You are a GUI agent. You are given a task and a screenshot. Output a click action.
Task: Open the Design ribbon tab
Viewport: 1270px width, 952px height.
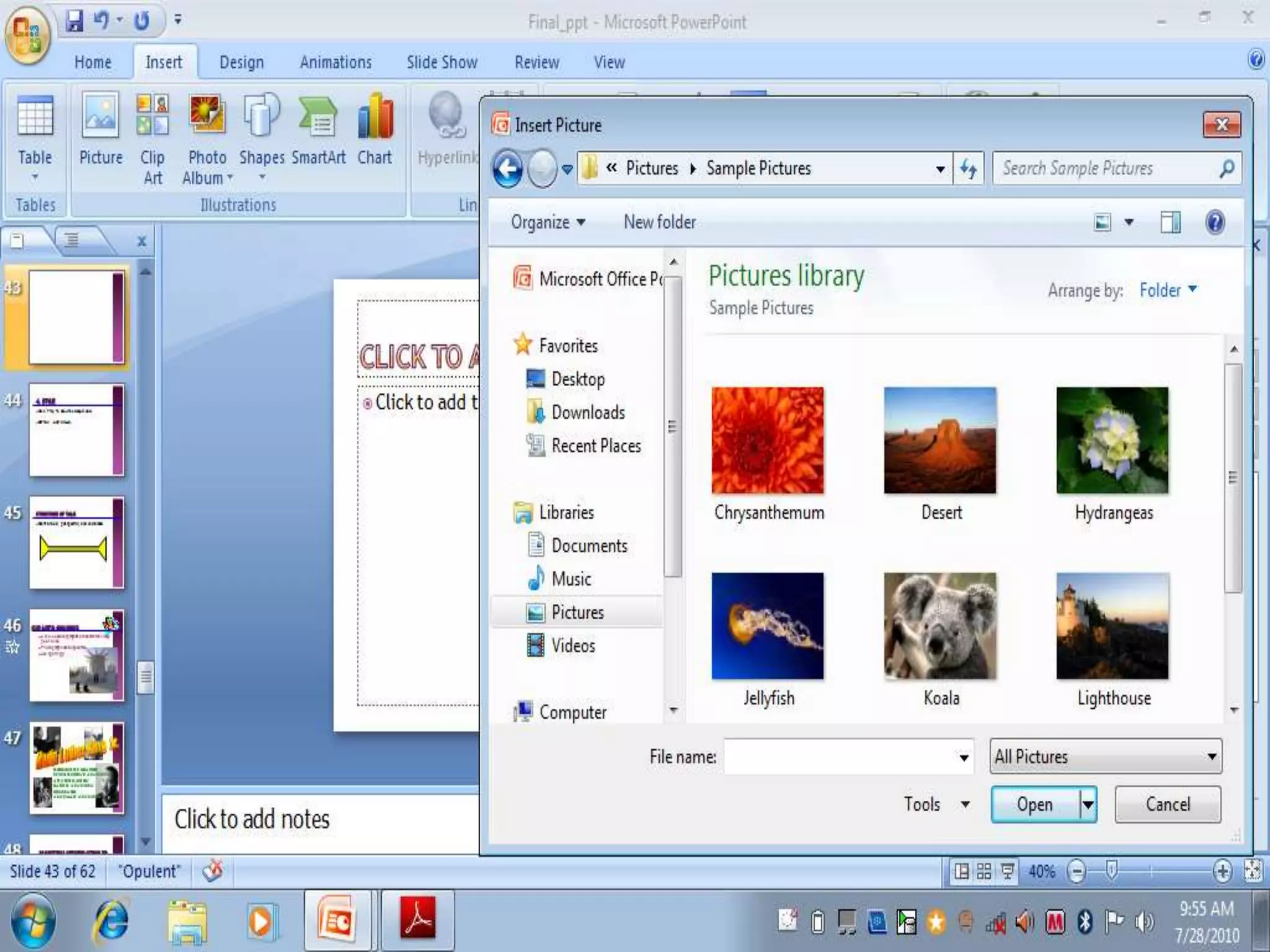click(241, 63)
